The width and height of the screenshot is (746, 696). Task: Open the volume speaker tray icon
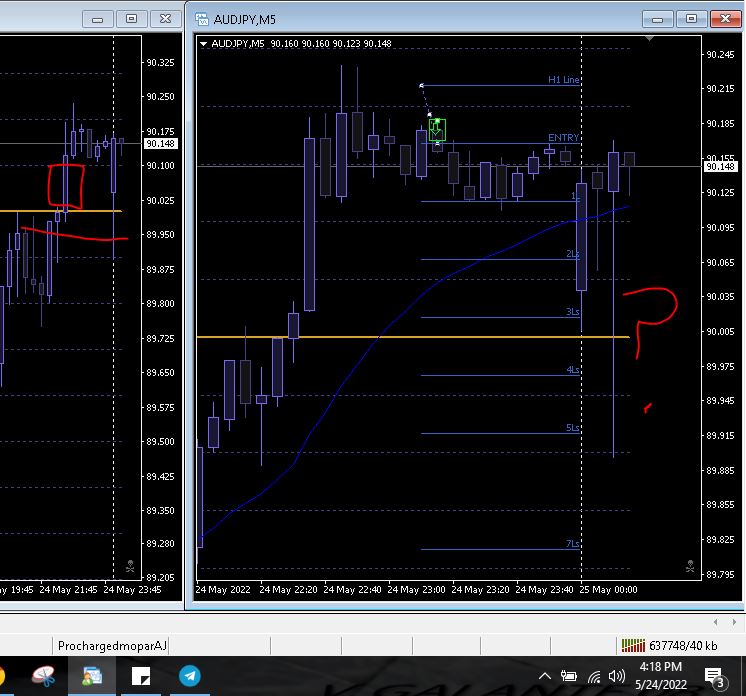pos(617,676)
